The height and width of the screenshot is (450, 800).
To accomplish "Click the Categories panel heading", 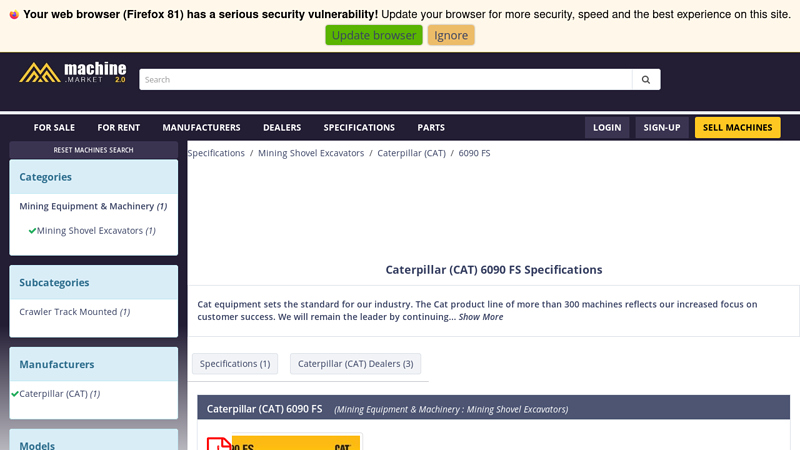I will [45, 177].
